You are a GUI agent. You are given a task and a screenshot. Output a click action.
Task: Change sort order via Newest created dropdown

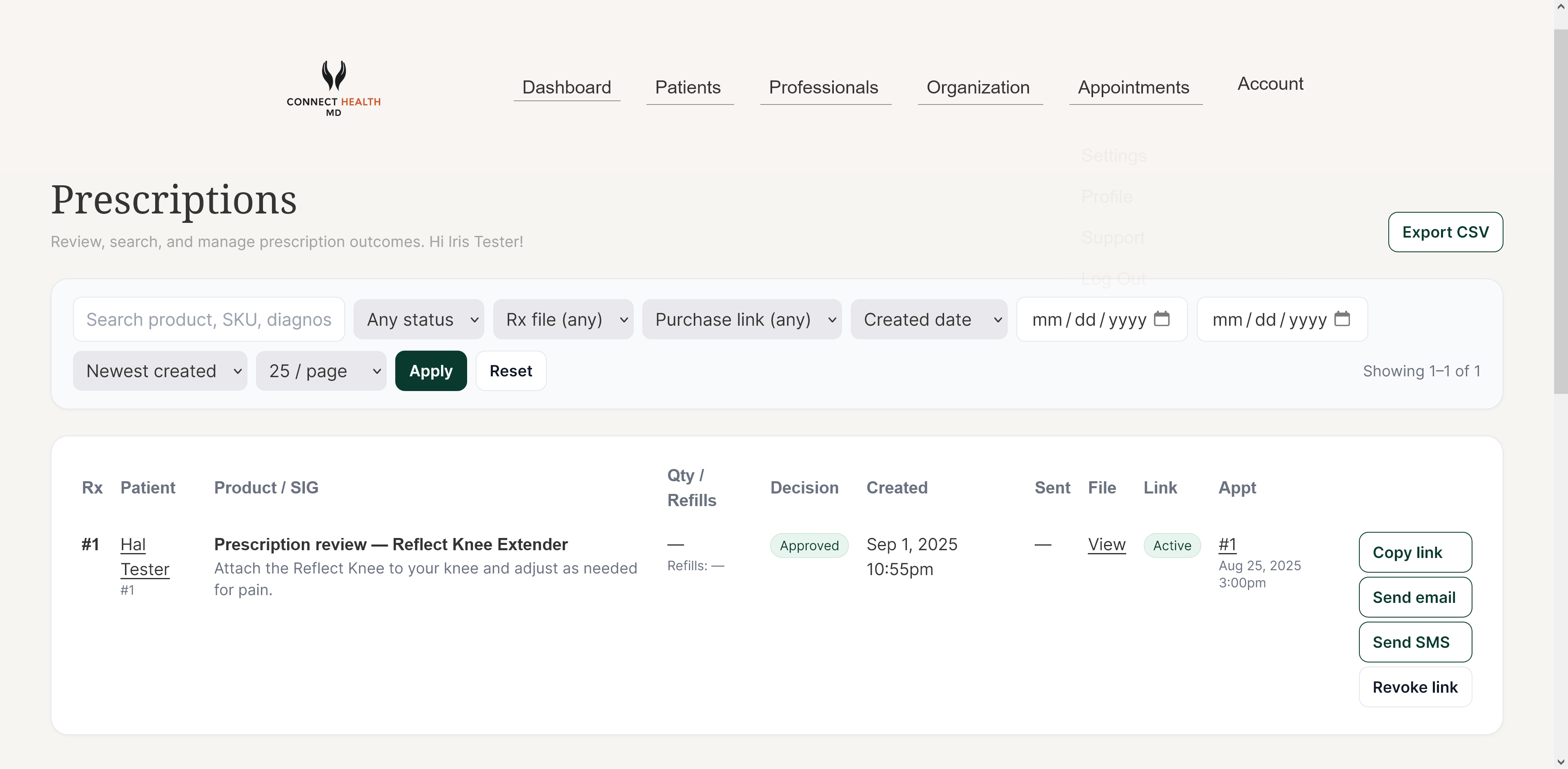[x=160, y=371]
